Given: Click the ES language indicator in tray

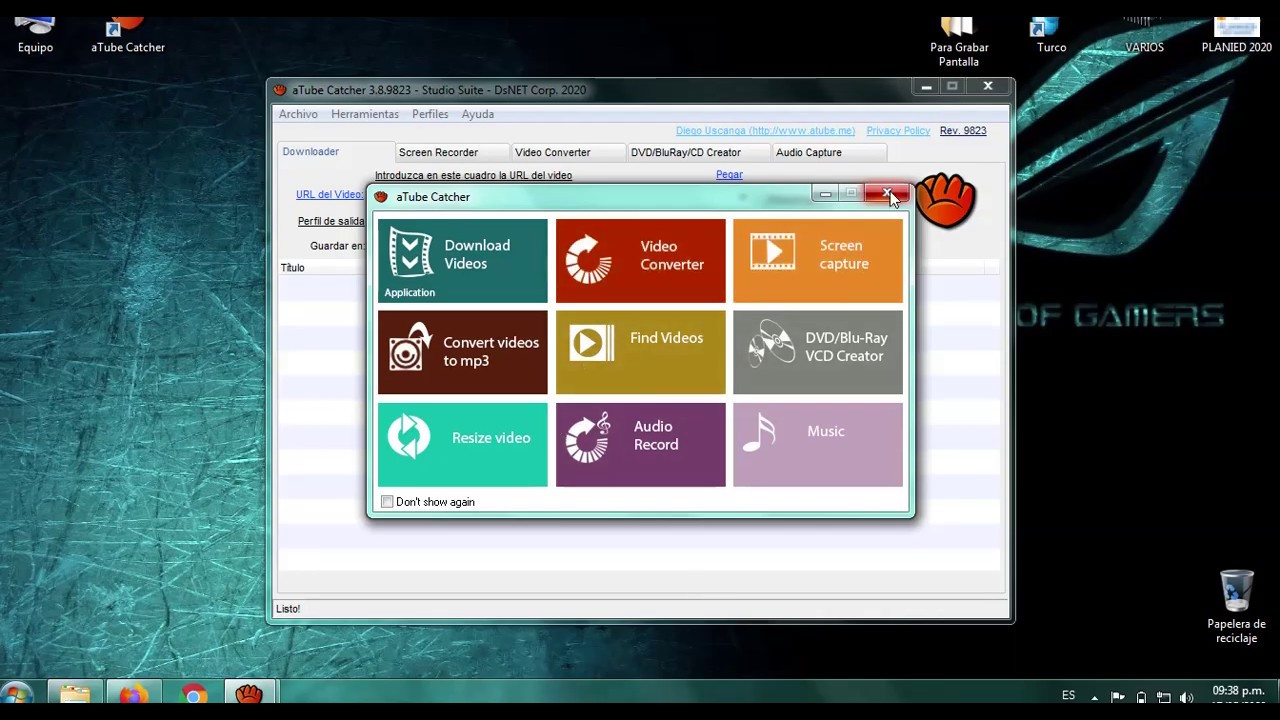Looking at the screenshot, I should tap(1068, 695).
